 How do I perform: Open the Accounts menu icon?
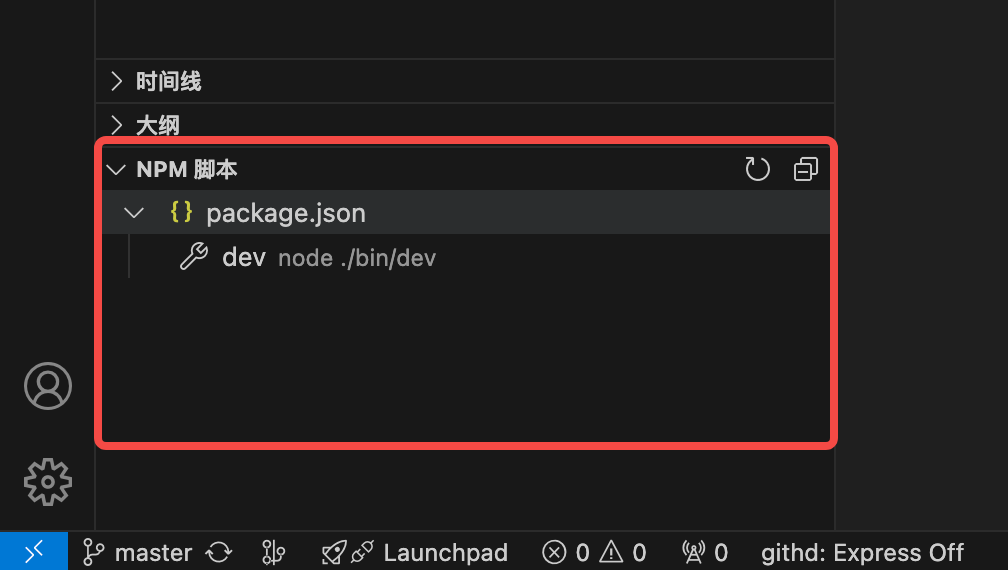click(48, 386)
